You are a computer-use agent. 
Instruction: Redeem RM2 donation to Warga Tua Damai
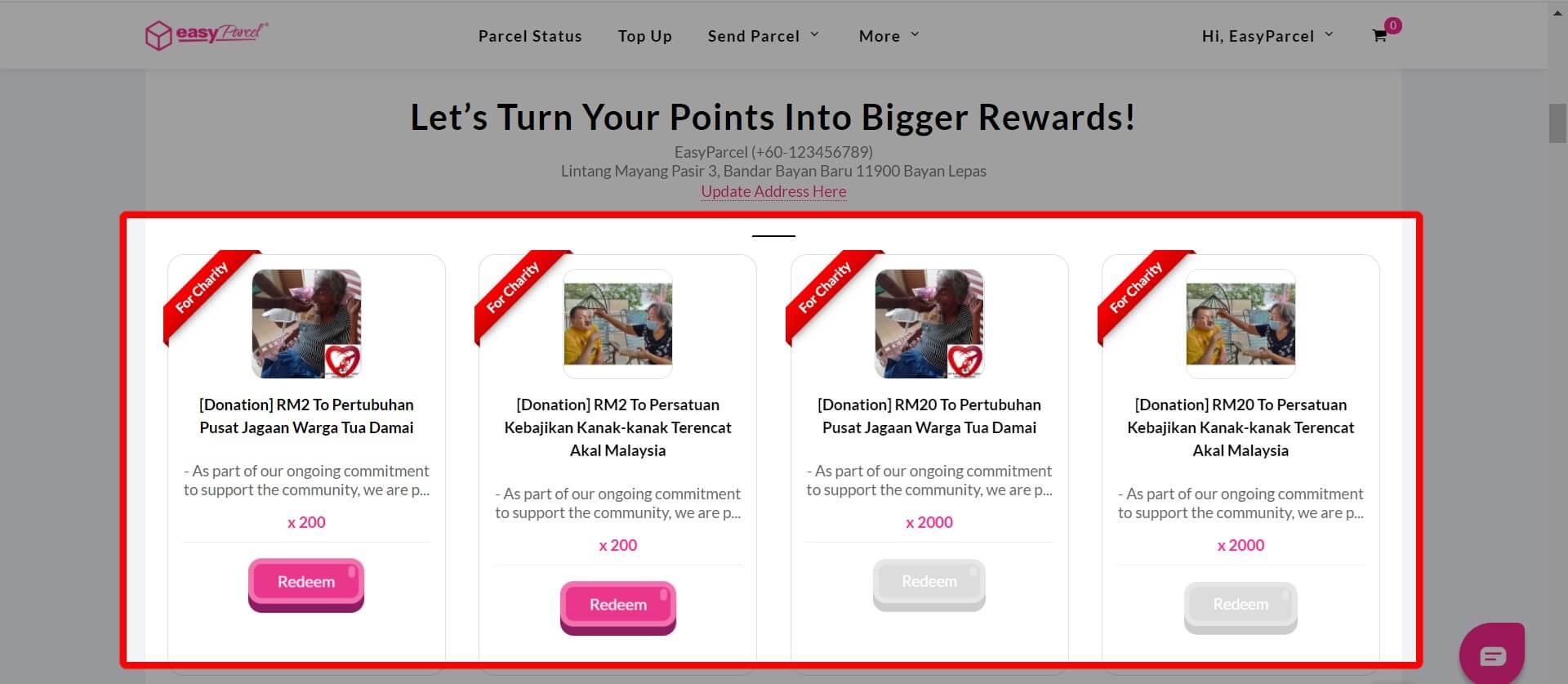(x=306, y=583)
